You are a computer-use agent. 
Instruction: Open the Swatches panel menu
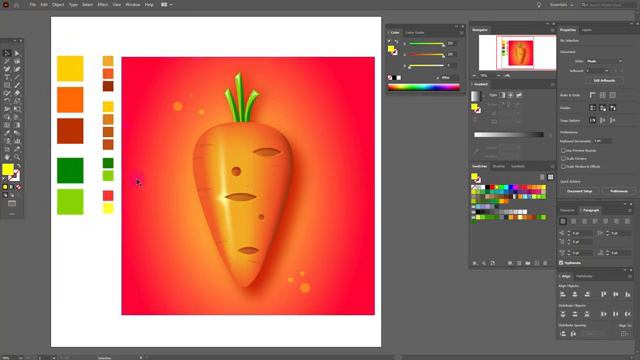pyautogui.click(x=553, y=167)
